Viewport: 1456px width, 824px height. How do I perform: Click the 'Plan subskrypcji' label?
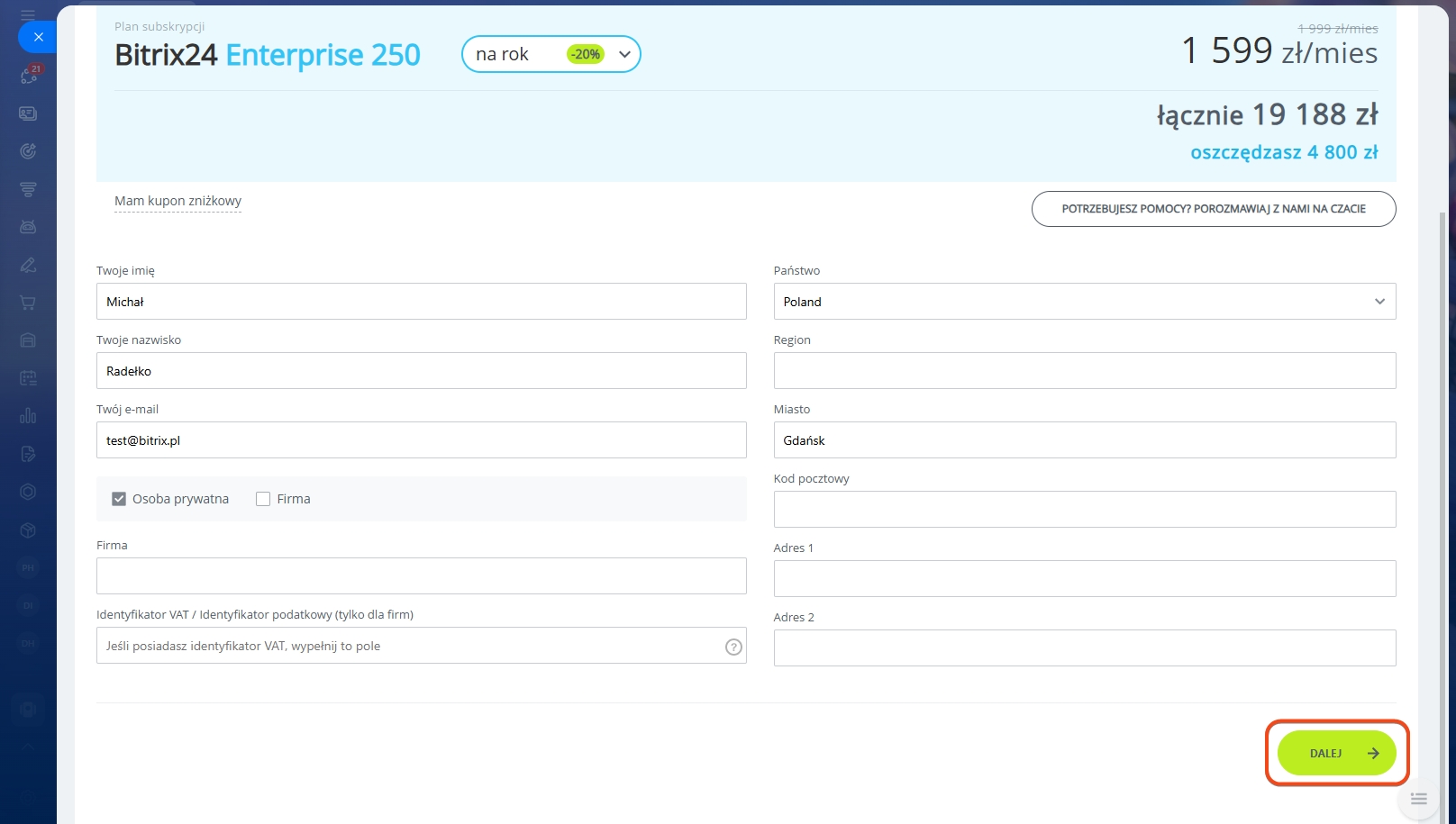159,26
